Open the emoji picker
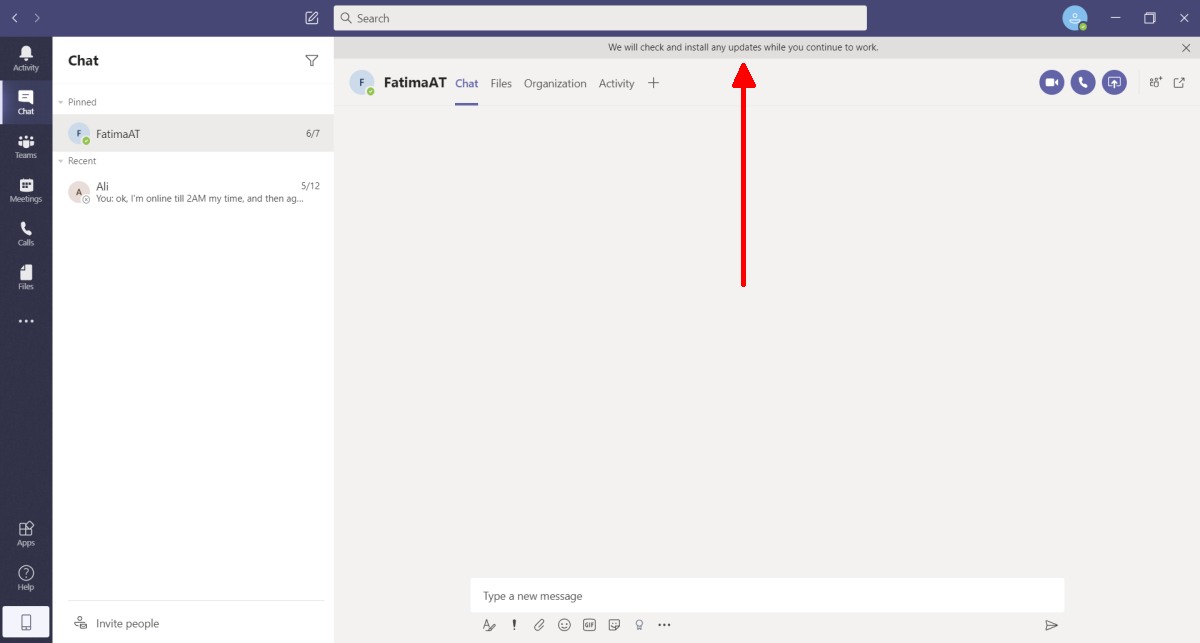The image size is (1200, 643). pos(564,625)
